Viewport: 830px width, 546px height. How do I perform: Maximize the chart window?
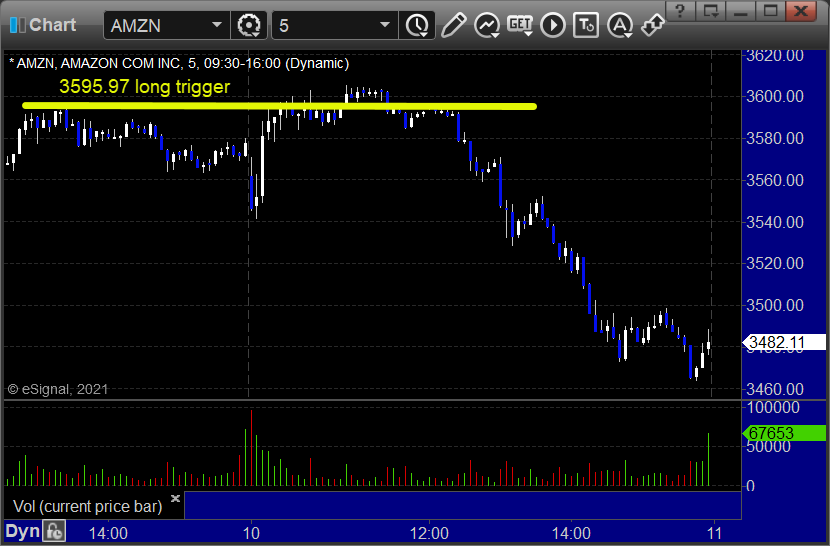[x=770, y=10]
